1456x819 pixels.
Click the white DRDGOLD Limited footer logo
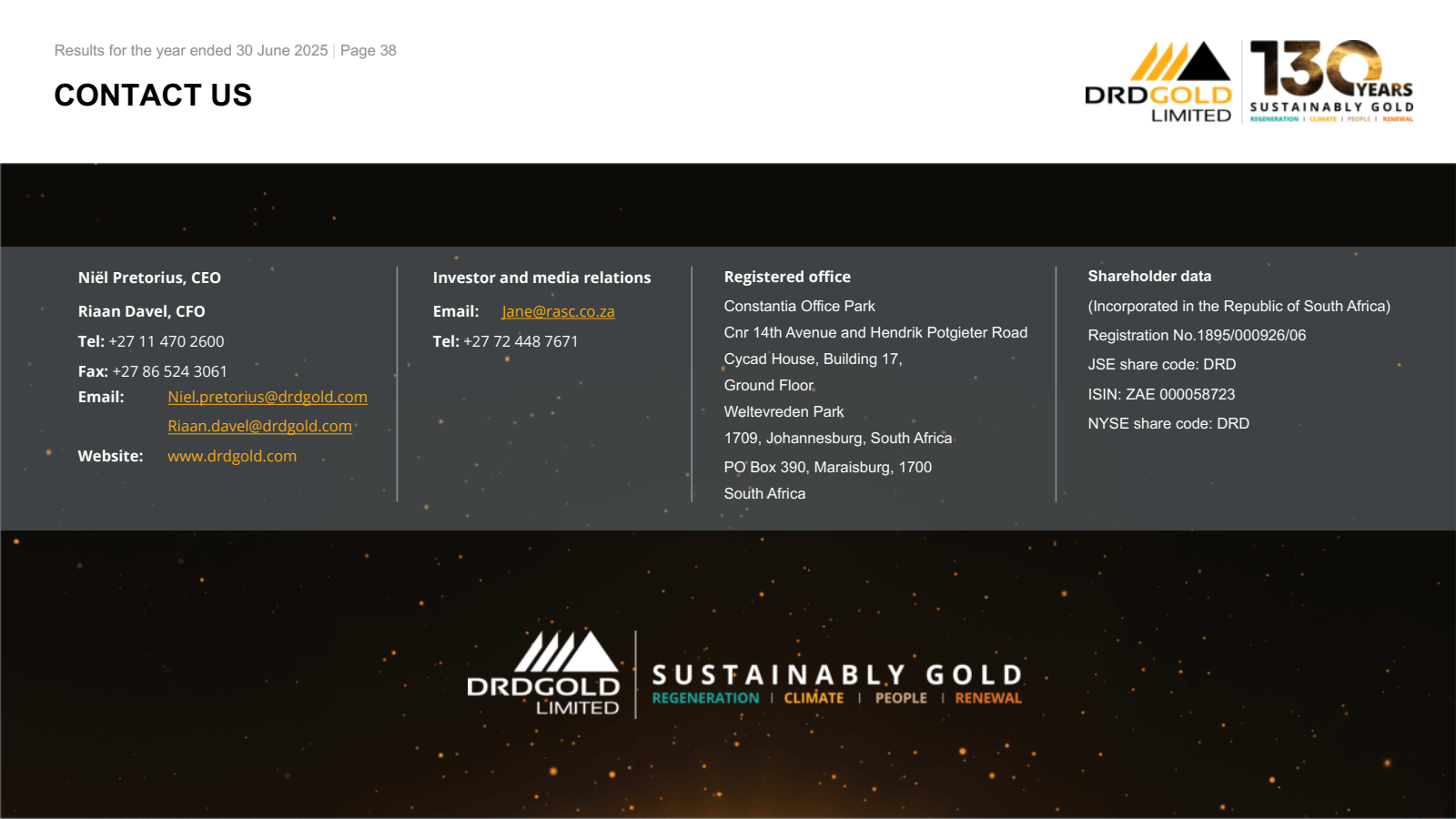543,673
